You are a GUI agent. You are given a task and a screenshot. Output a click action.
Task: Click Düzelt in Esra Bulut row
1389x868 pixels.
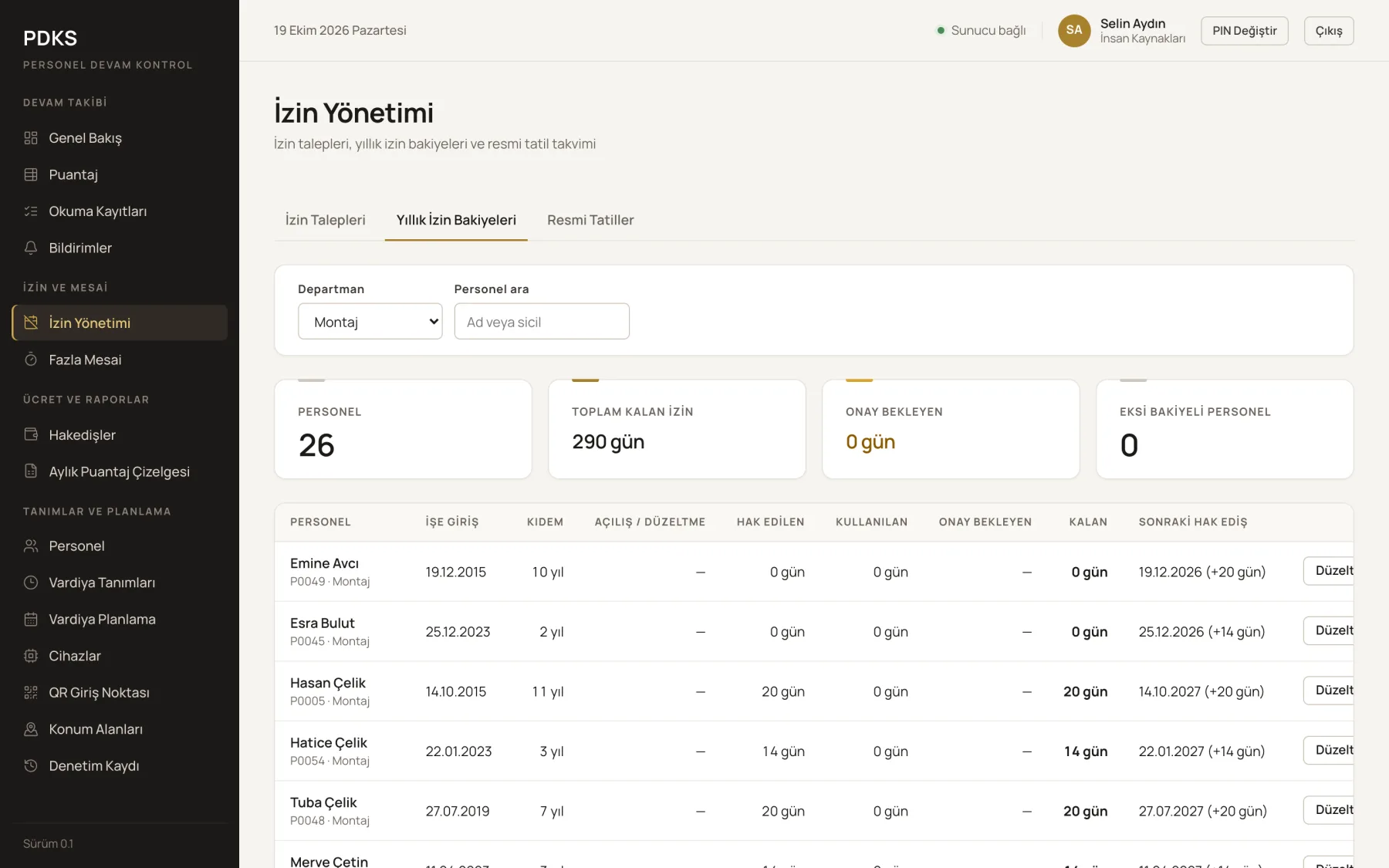coord(1329,630)
